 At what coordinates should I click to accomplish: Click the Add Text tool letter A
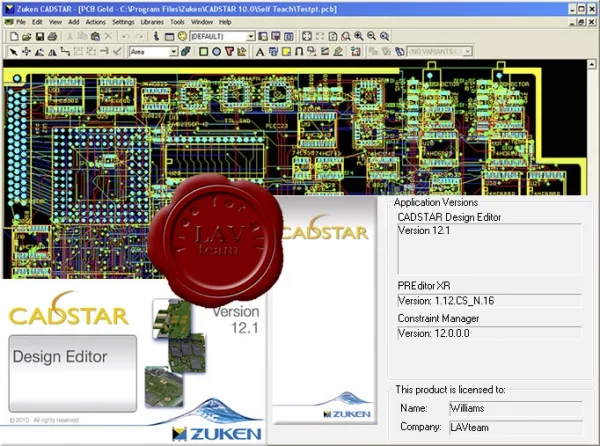260,52
